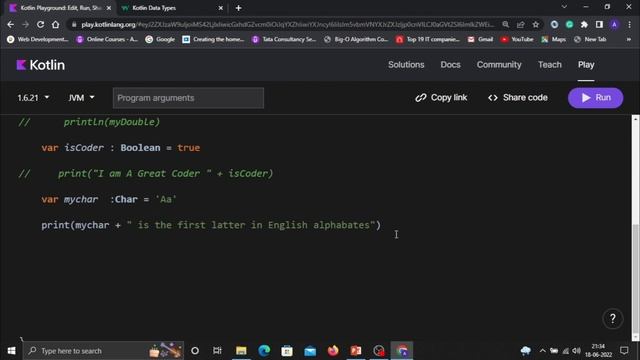Screen dimensions: 640x360
Task: Open the tab search dropdown arrow
Action: pyautogui.click(x=564, y=7)
